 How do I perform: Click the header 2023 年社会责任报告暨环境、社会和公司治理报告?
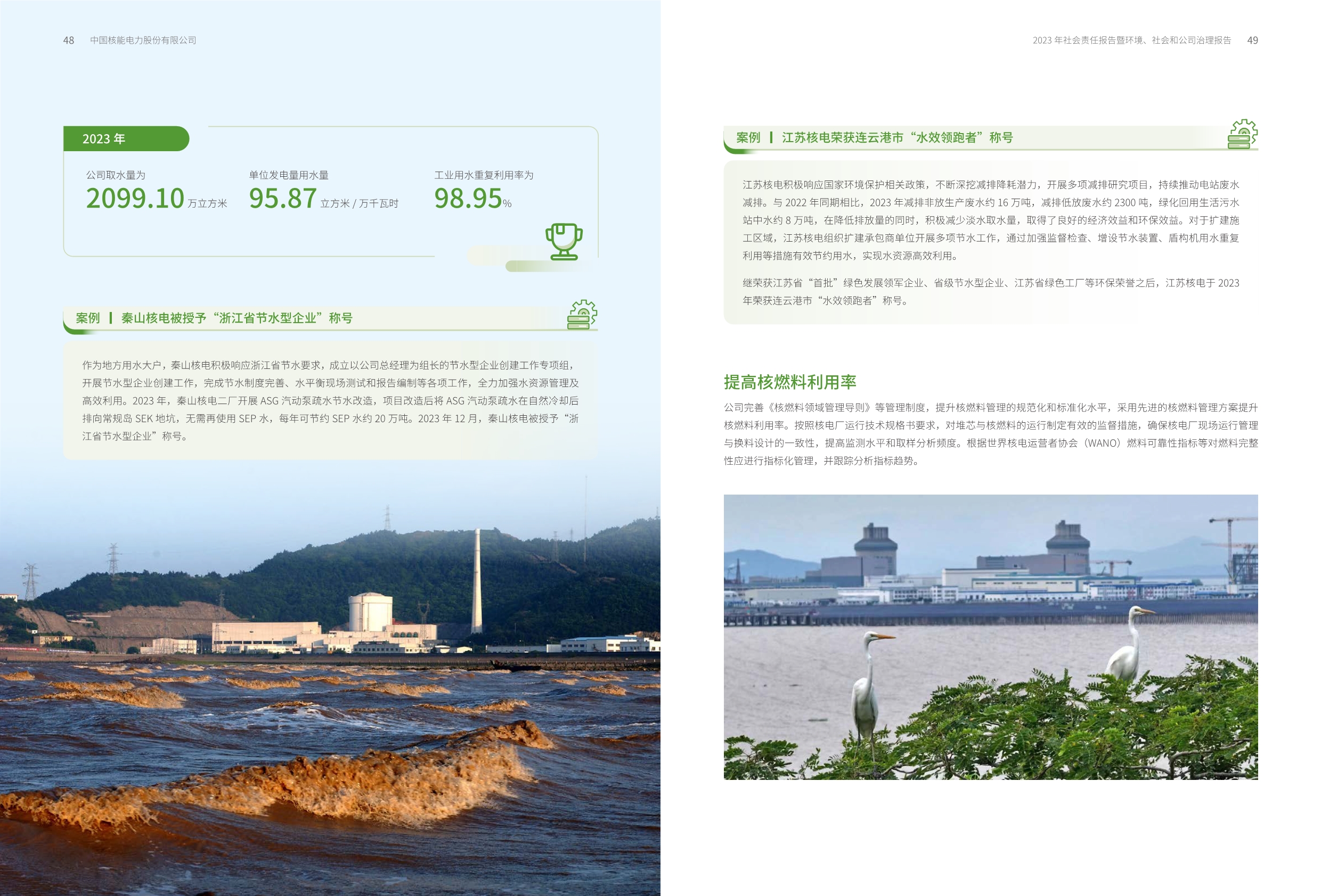coord(1132,40)
